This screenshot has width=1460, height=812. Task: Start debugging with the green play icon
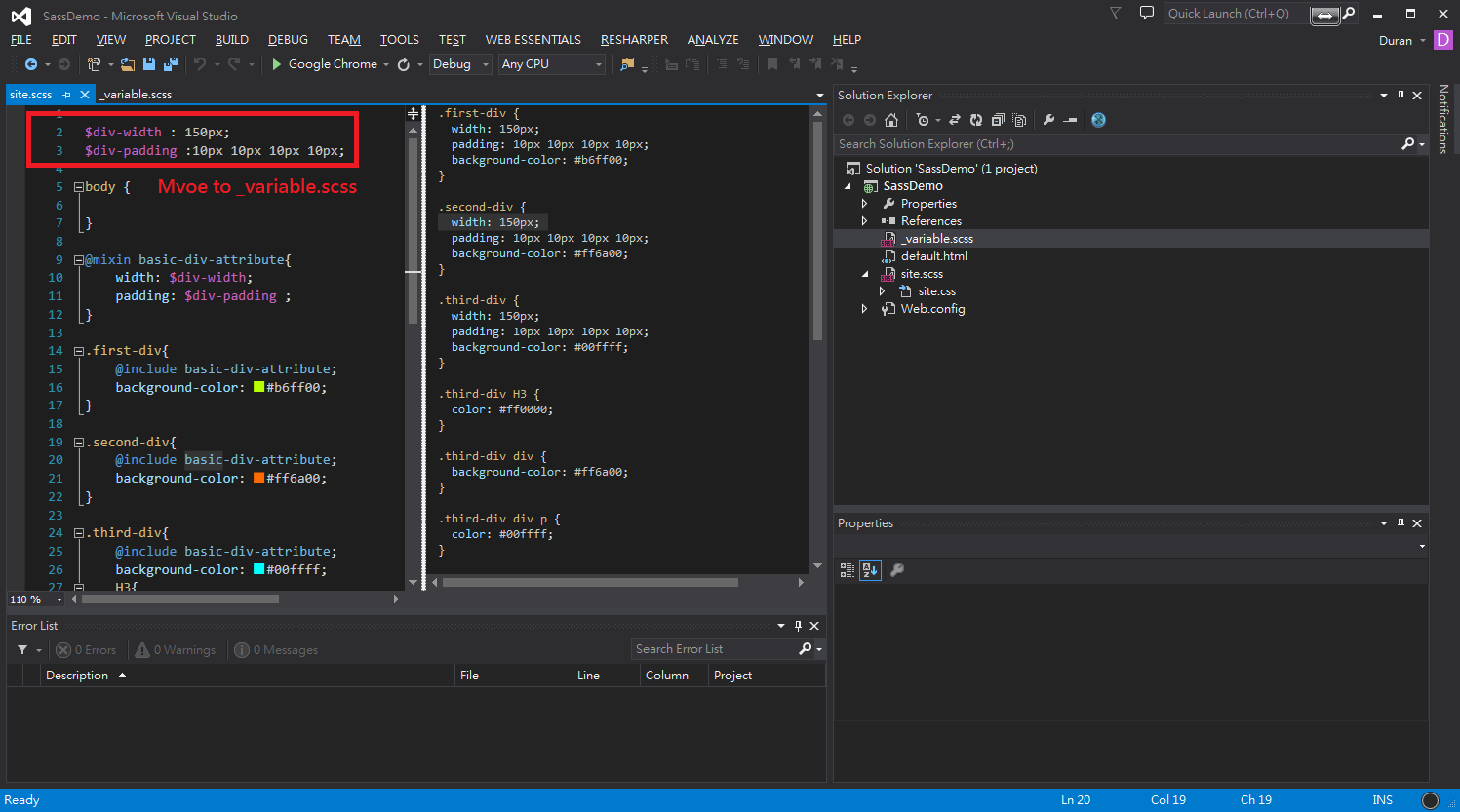click(277, 64)
